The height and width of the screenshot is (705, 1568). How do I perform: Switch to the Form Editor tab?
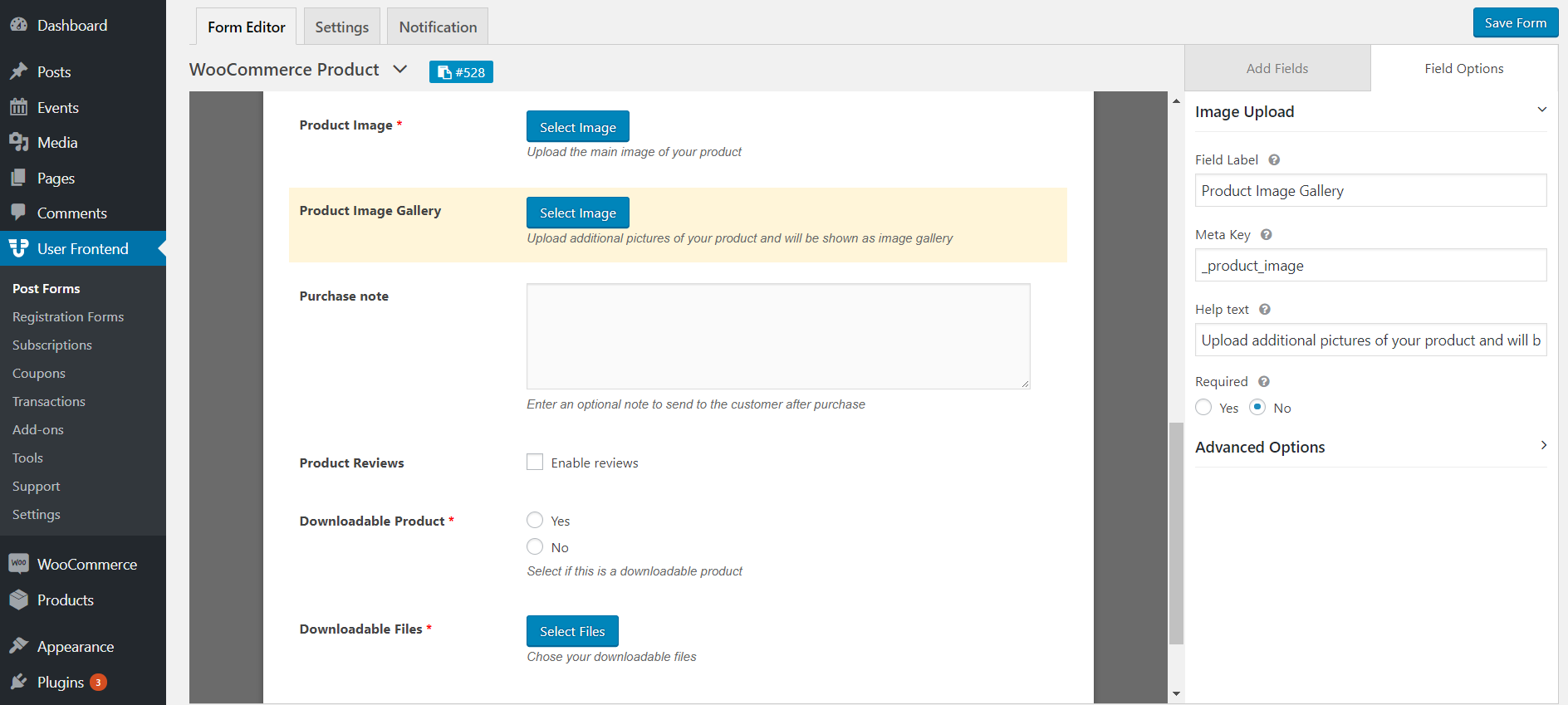tap(247, 27)
